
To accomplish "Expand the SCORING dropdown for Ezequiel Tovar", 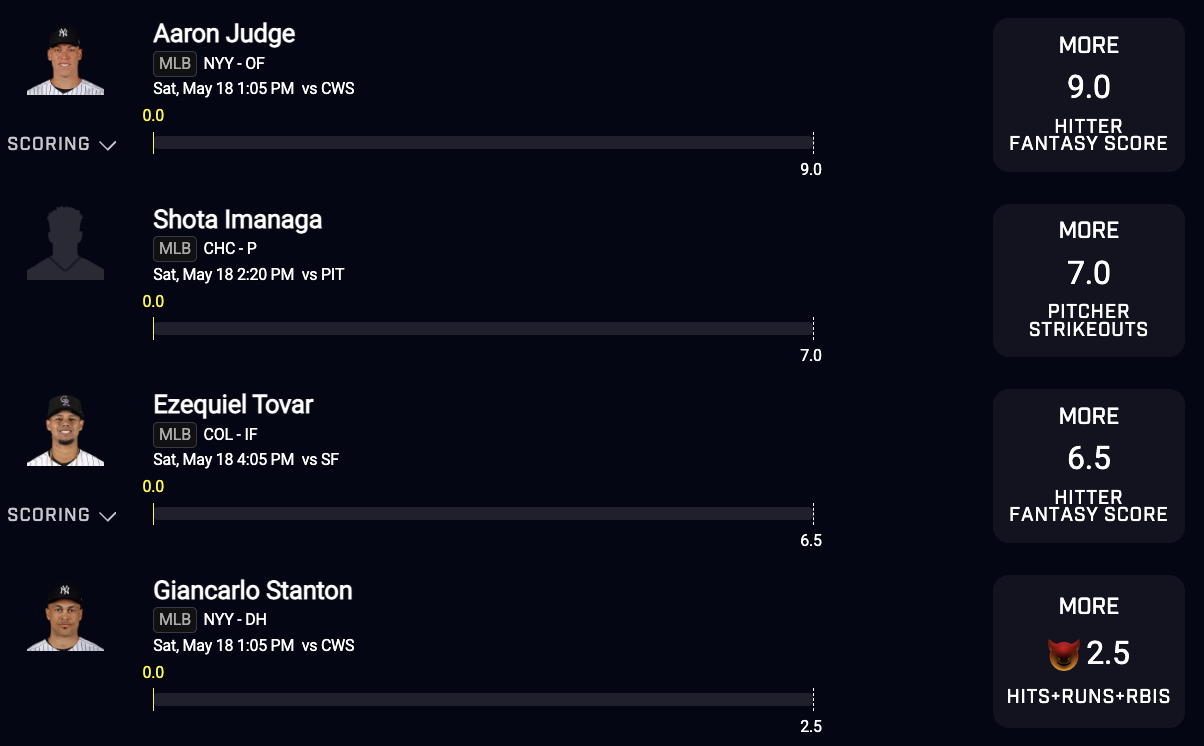I will (x=62, y=515).
